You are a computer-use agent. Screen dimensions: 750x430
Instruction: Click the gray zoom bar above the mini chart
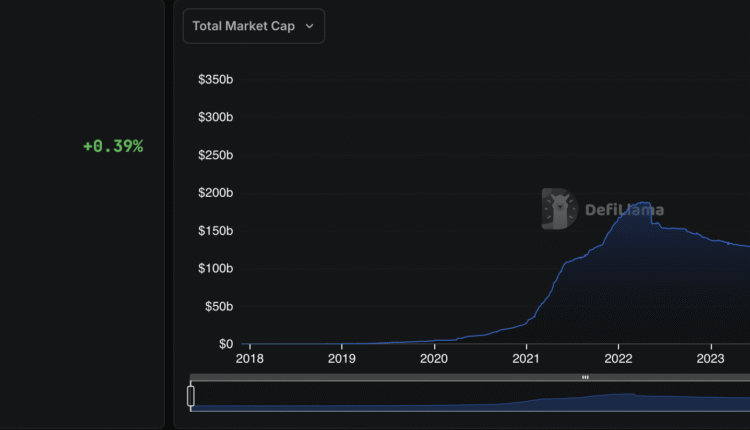tap(400, 377)
